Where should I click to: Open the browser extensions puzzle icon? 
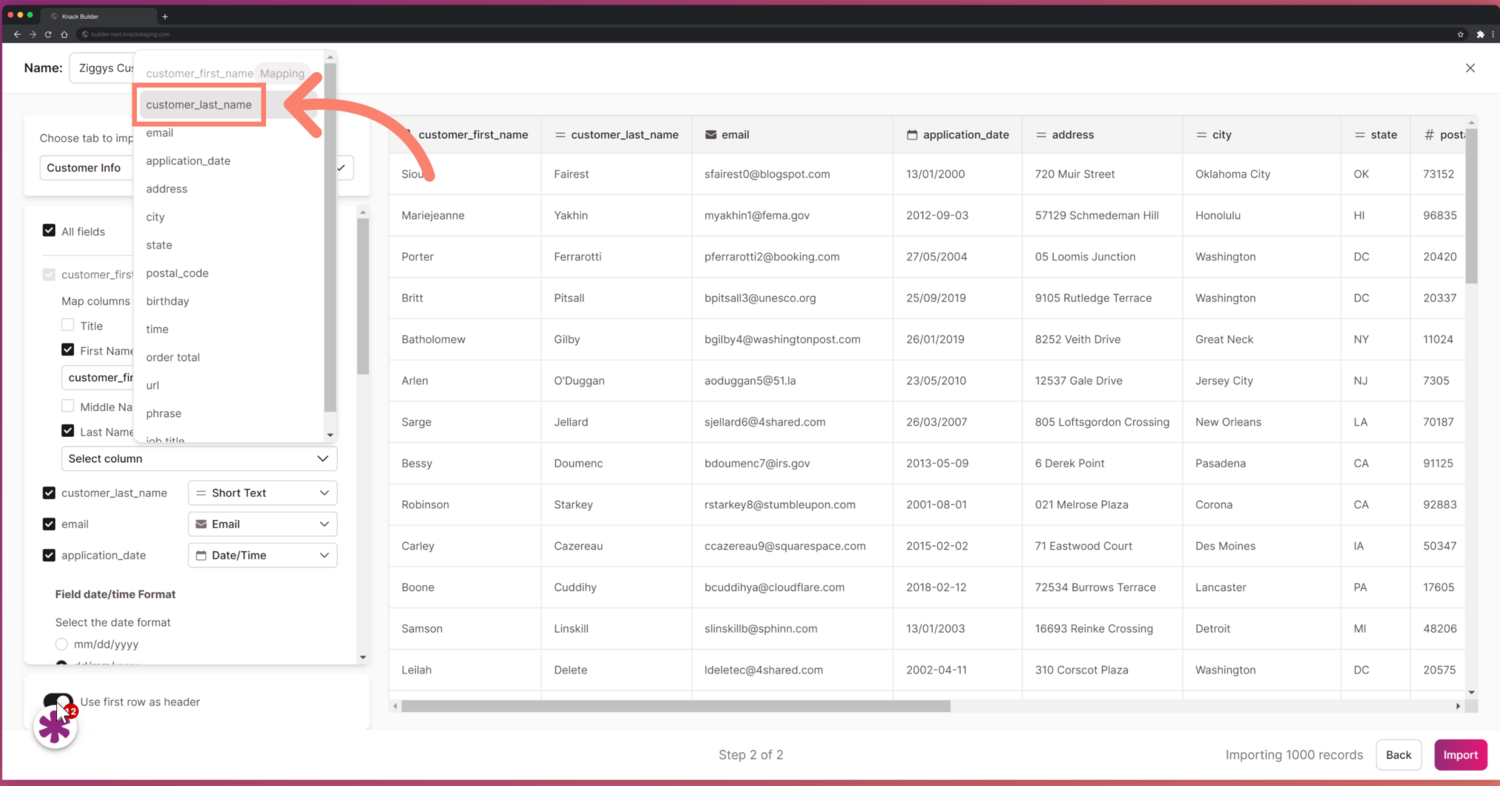tap(1480, 34)
